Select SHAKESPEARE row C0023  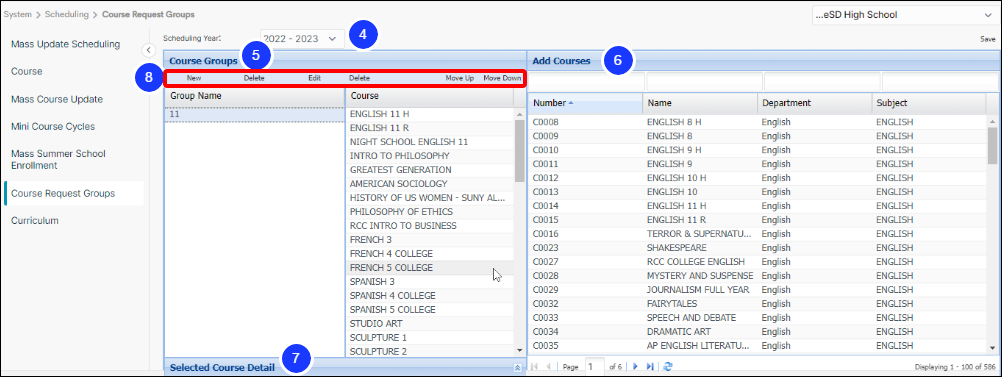[x=758, y=248]
